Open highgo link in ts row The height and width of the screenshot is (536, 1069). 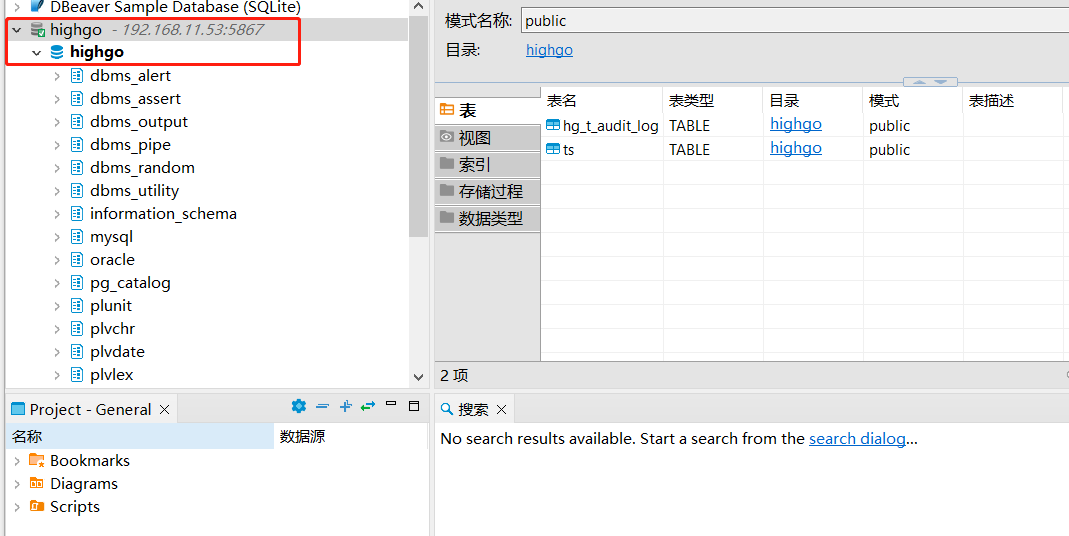point(796,148)
